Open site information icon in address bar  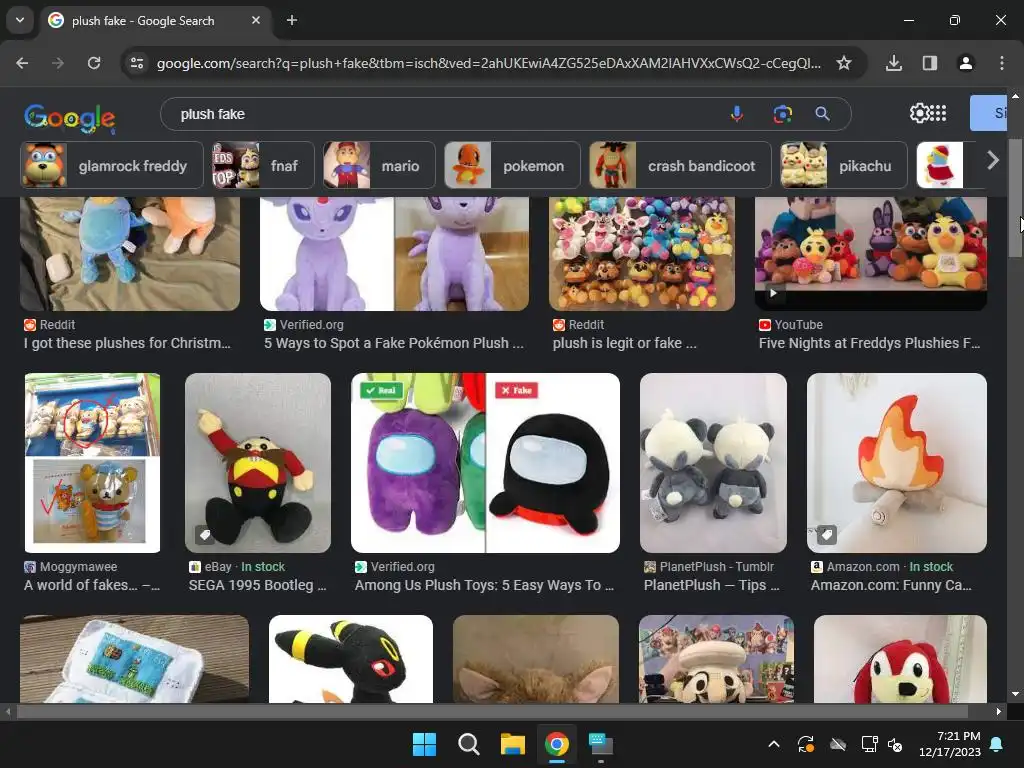pos(137,63)
